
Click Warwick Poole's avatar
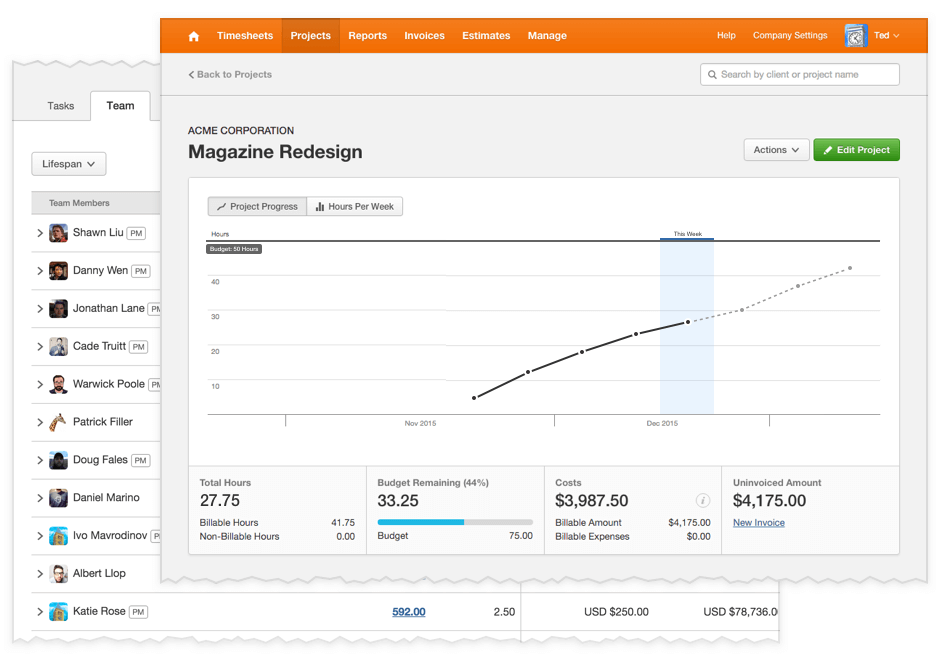point(58,384)
